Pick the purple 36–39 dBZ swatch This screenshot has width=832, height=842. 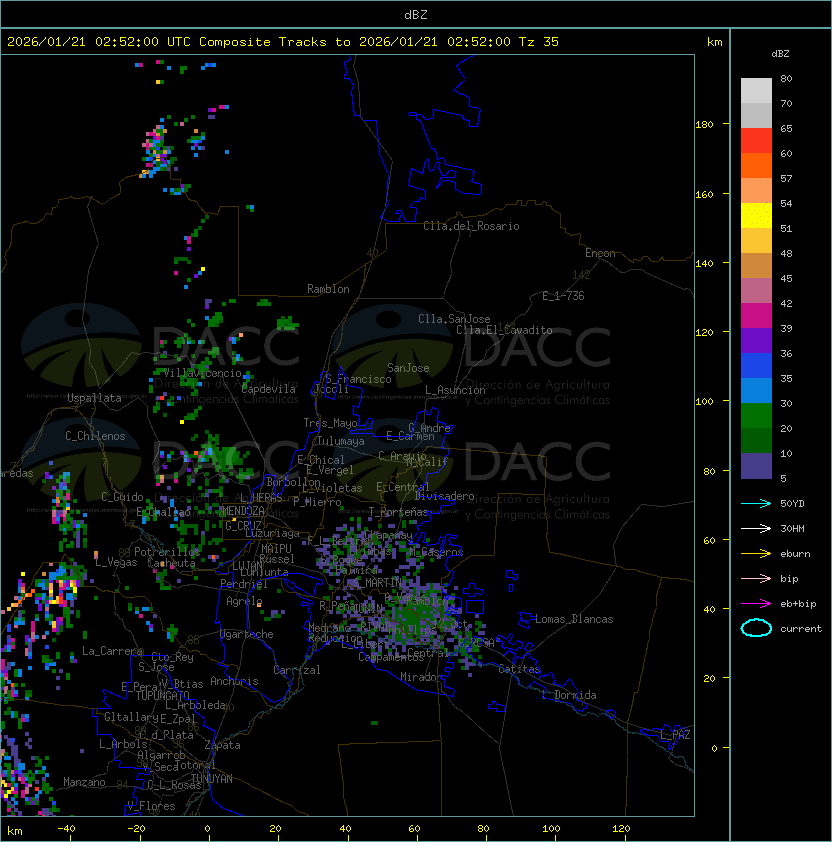pyautogui.click(x=756, y=341)
